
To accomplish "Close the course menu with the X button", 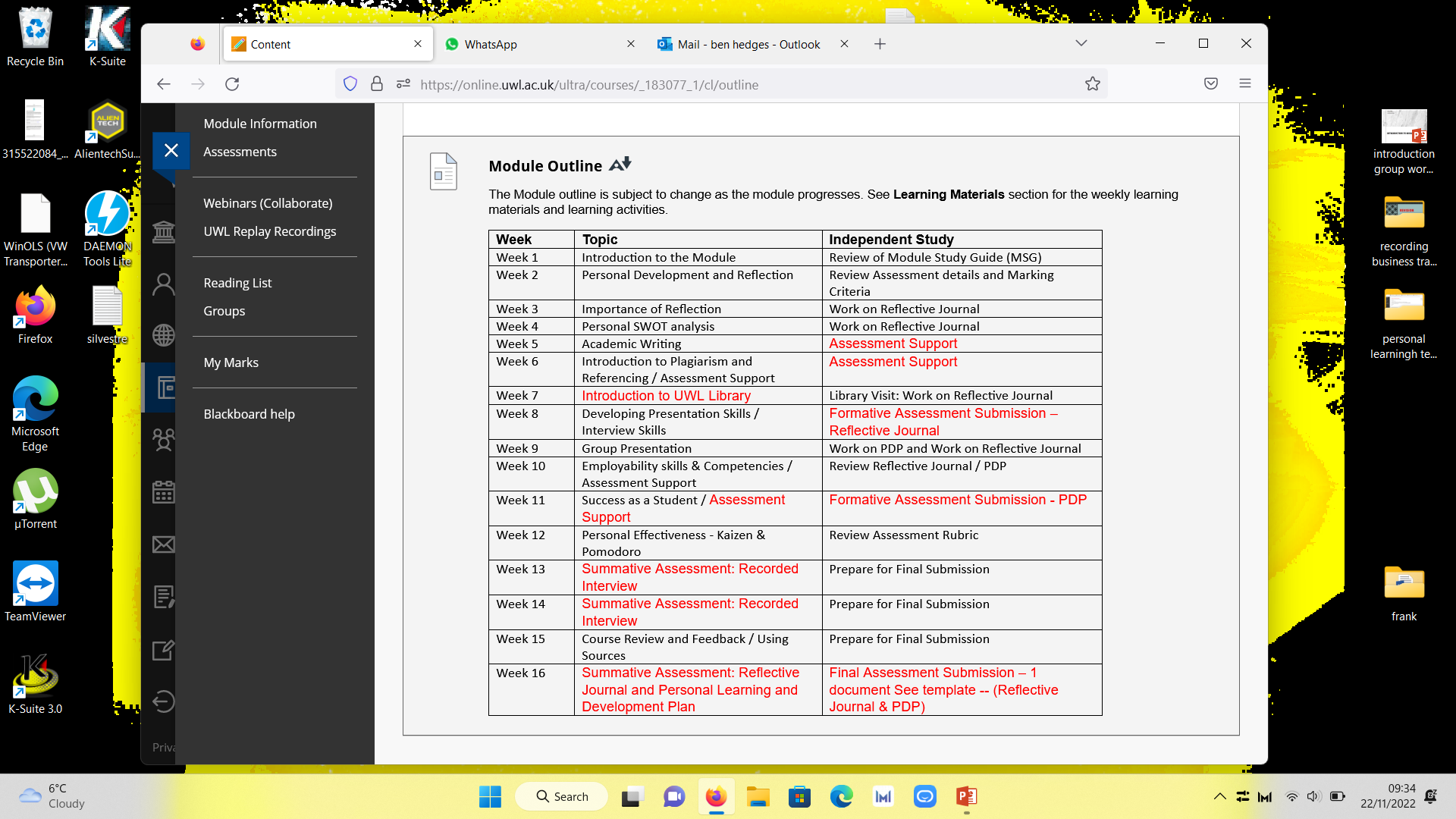I will click(x=171, y=150).
